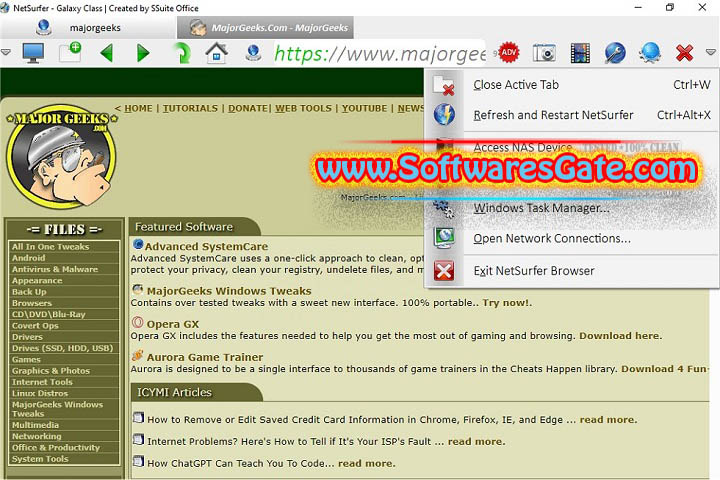Expand the right toolbar dropdown arrow
Screen dimensions: 720x480
[x=710, y=52]
